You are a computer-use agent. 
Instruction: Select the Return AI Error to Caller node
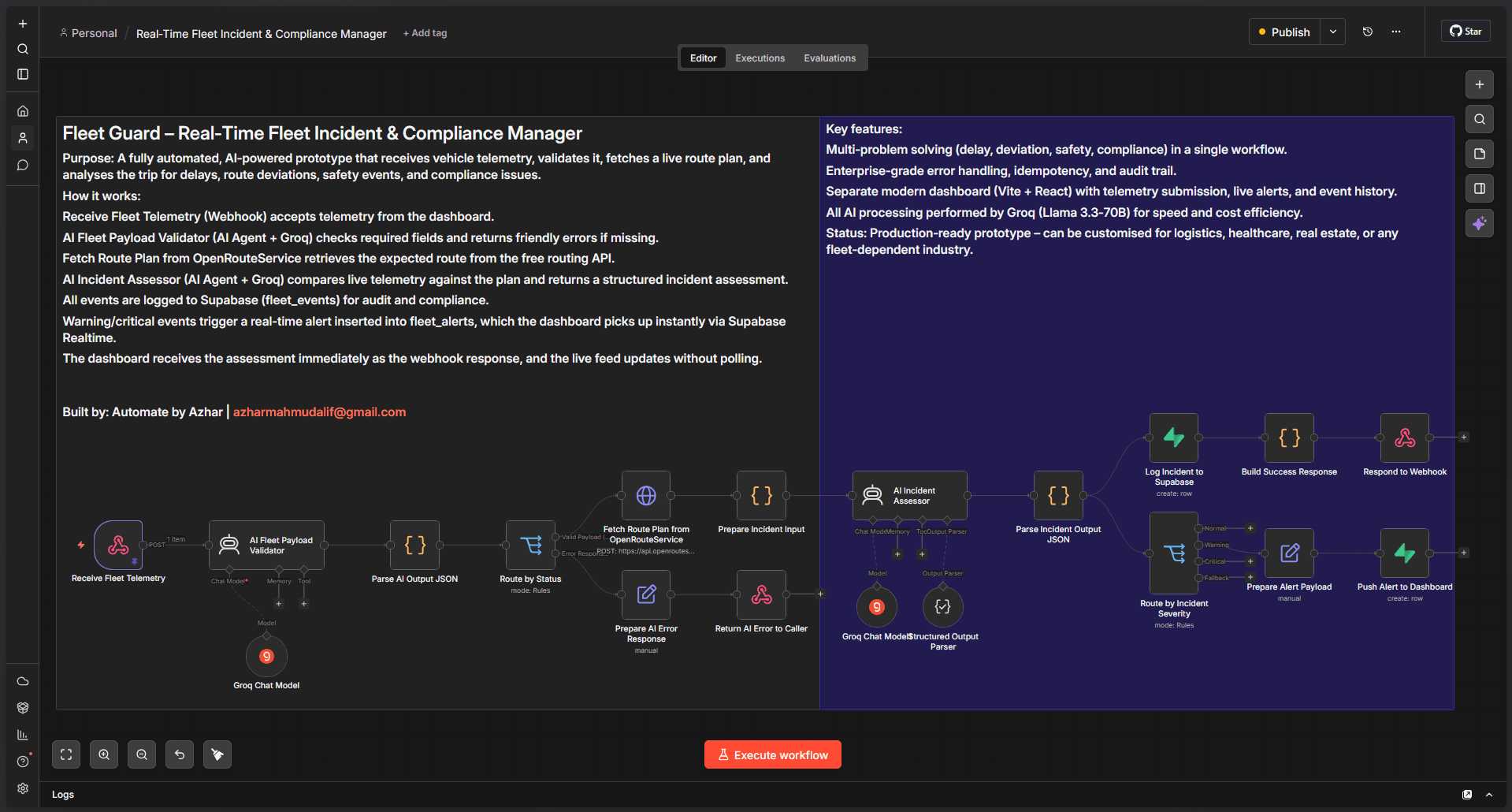pyautogui.click(x=761, y=594)
